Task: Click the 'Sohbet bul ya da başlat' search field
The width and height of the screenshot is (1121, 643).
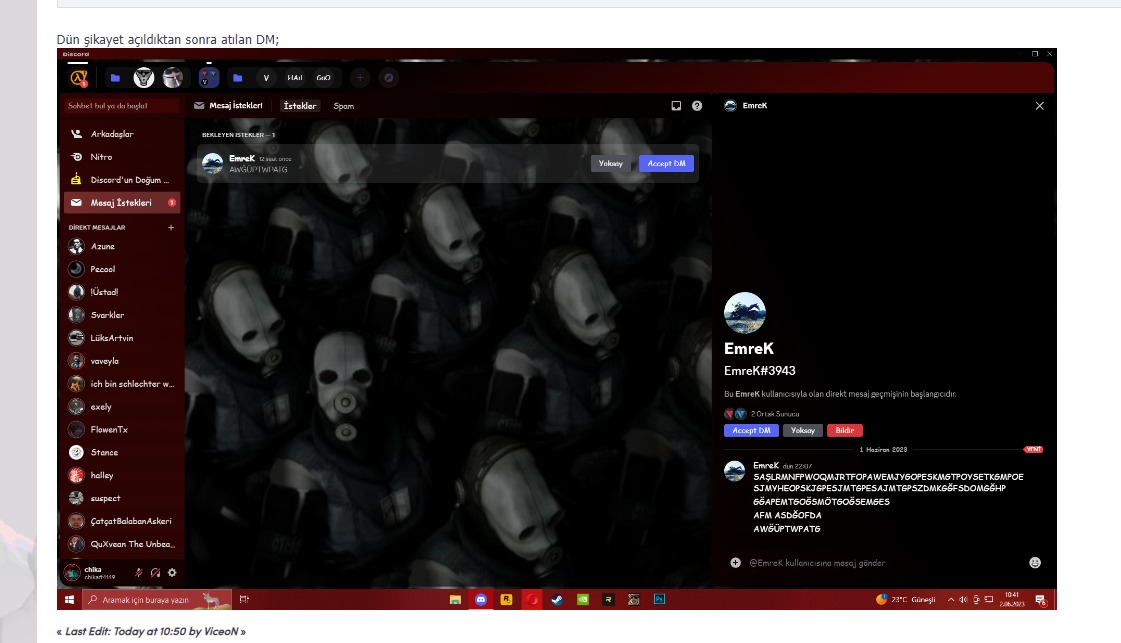Action: tap(121, 106)
